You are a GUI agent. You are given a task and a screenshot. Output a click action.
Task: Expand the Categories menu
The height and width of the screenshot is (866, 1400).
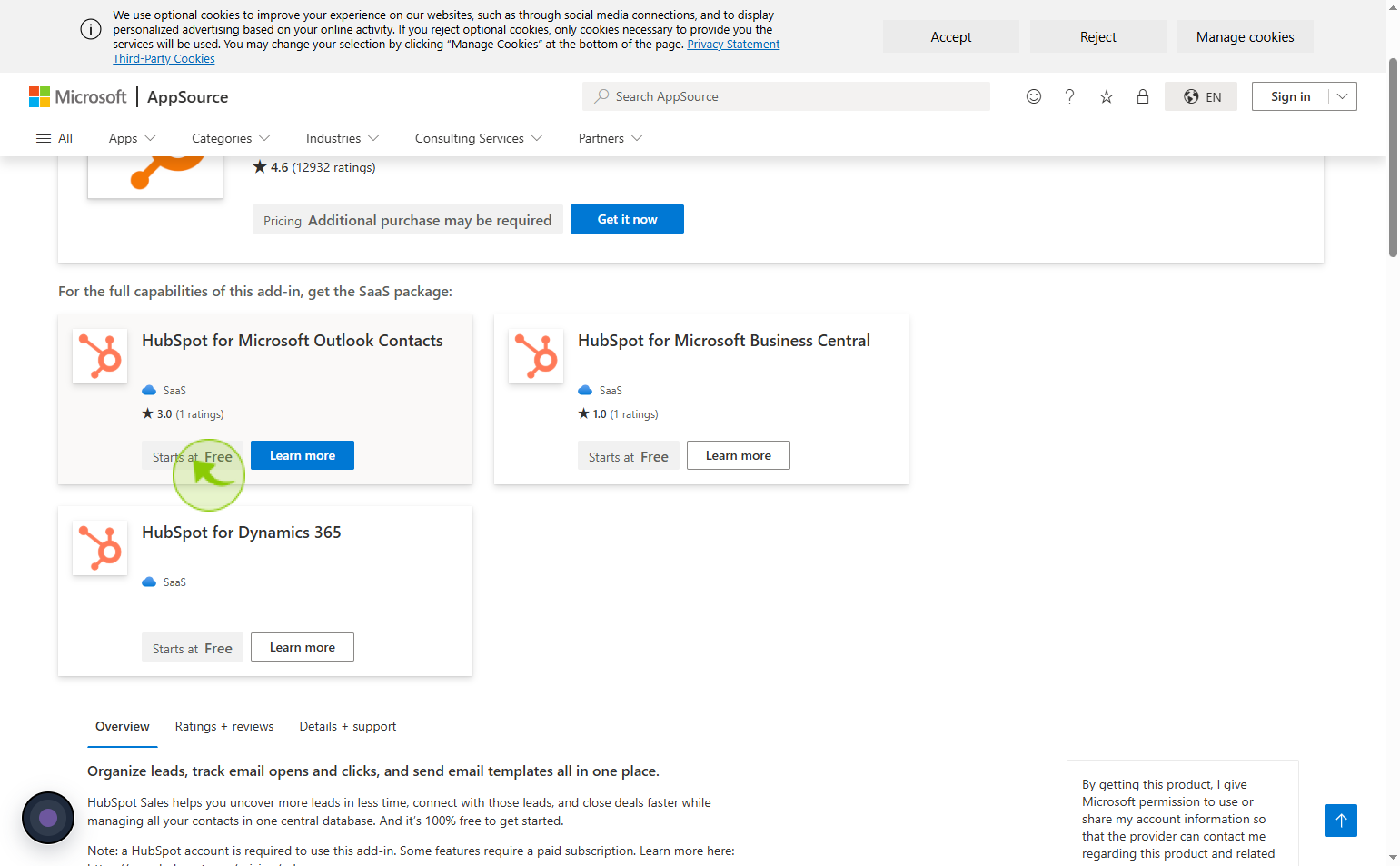click(x=231, y=138)
